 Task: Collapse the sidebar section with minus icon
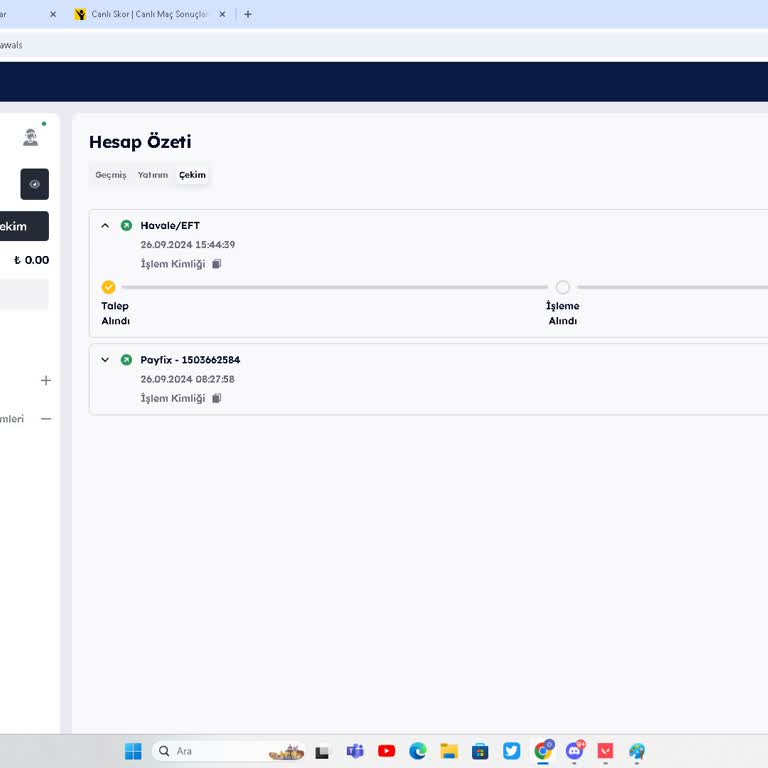46,419
